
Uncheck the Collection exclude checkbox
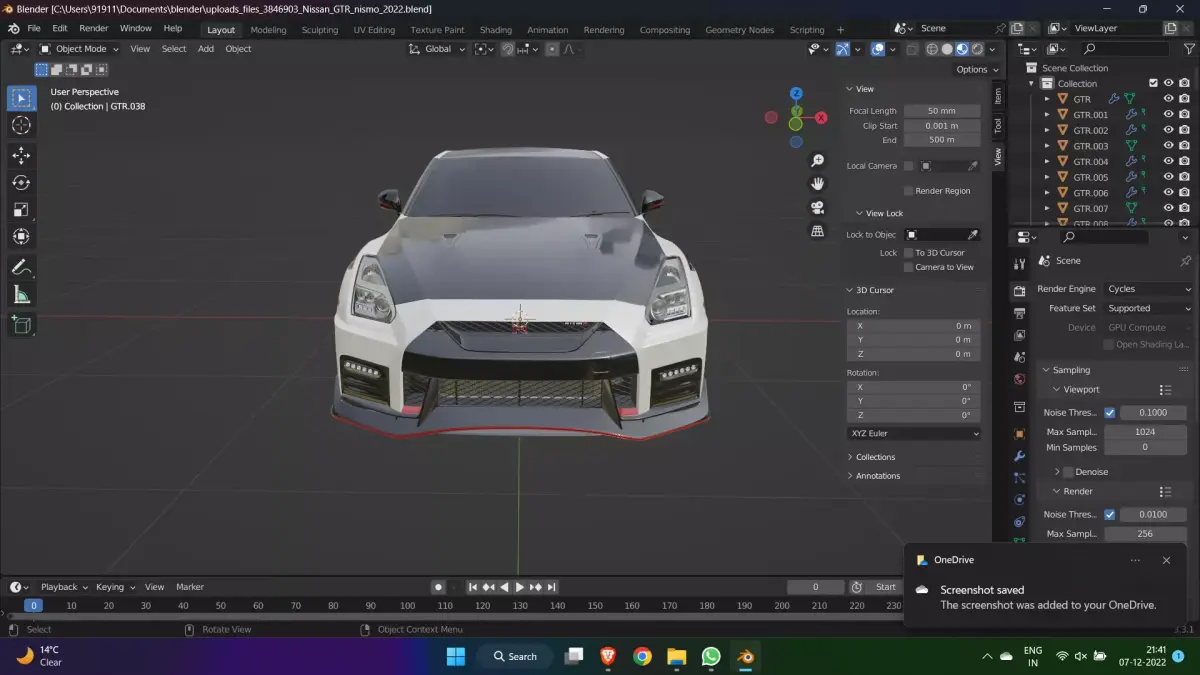pyautogui.click(x=1153, y=83)
